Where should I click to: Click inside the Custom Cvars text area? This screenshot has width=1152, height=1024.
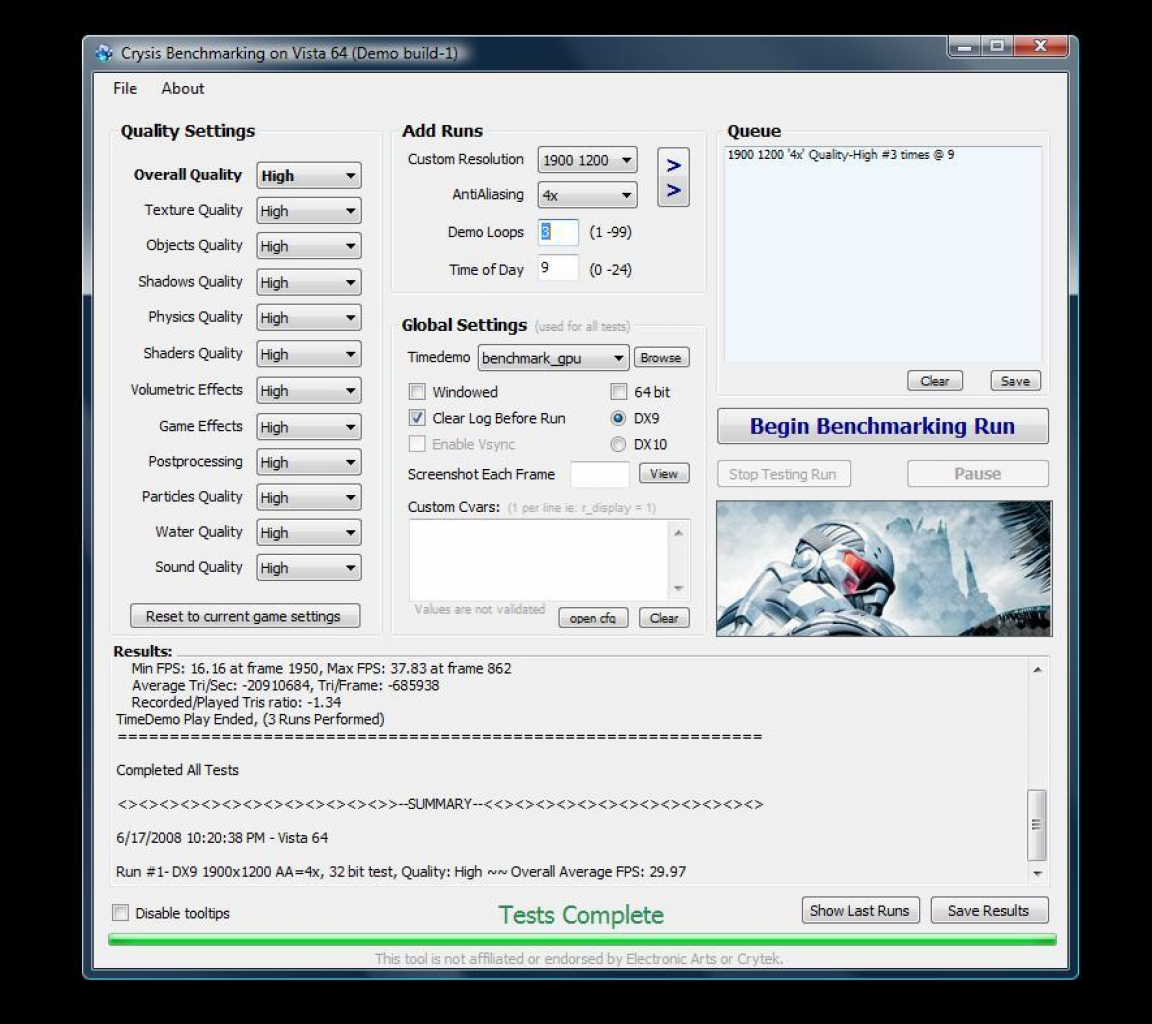(x=539, y=560)
